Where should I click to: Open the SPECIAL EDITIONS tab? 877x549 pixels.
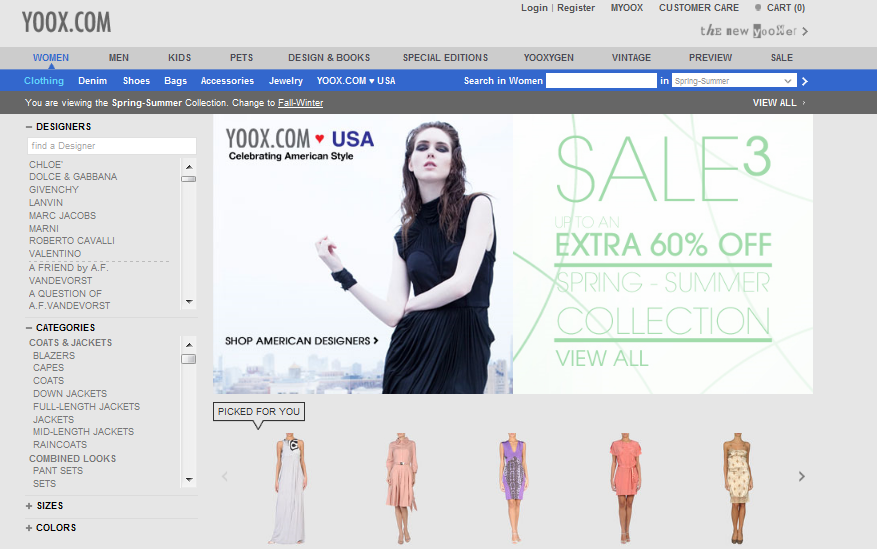pyautogui.click(x=445, y=58)
